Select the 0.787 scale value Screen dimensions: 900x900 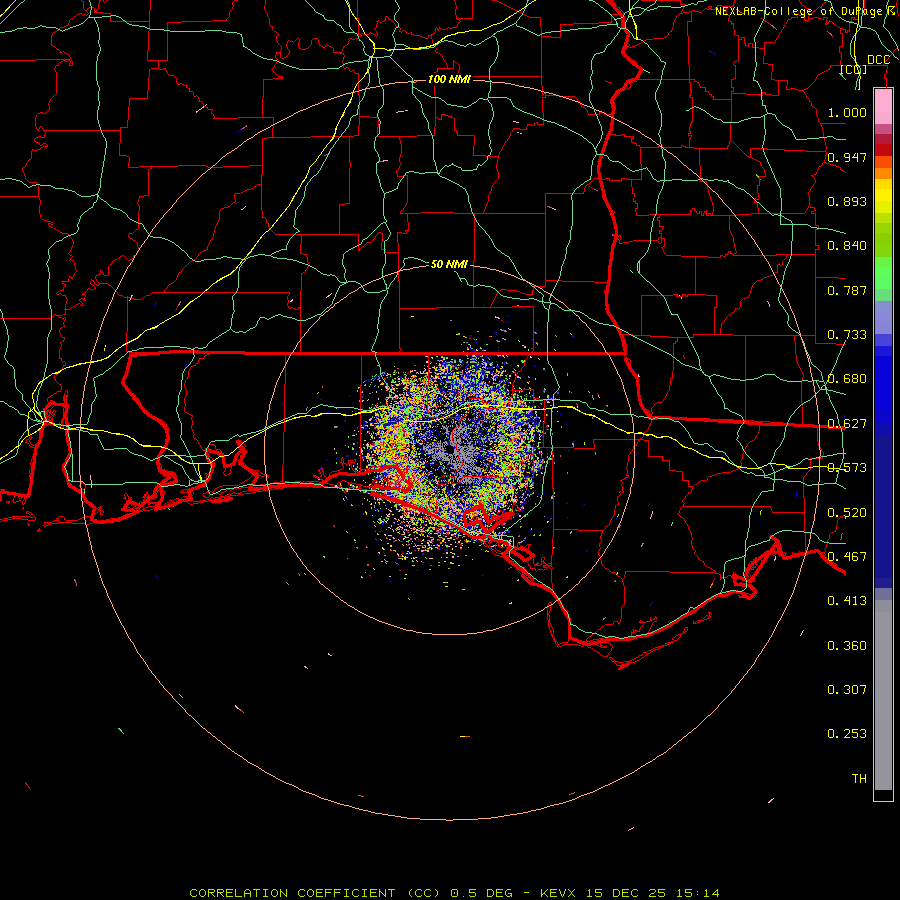pyautogui.click(x=847, y=290)
